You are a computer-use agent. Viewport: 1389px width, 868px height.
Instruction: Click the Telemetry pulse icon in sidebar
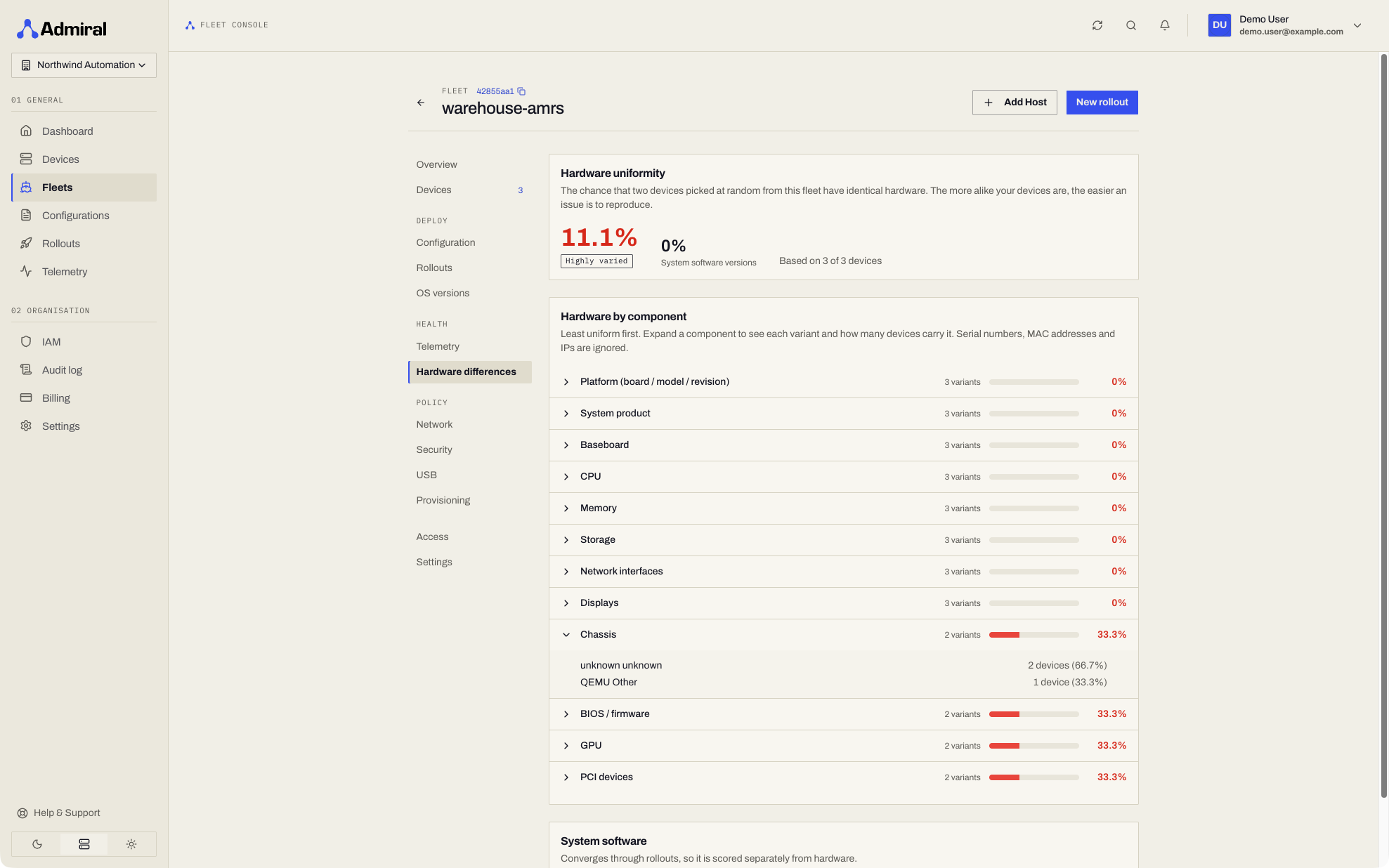click(x=26, y=271)
